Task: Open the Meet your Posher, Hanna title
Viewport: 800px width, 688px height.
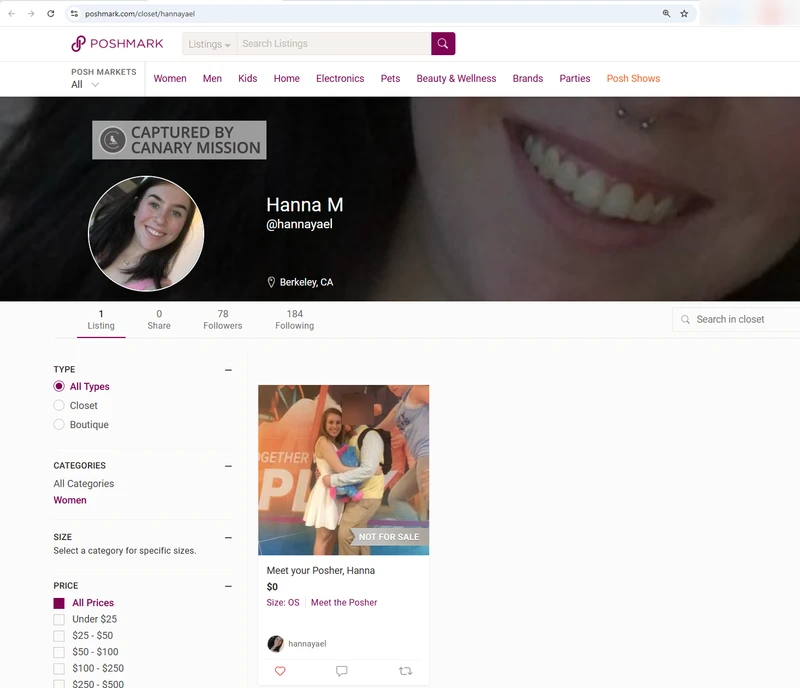Action: pyautogui.click(x=320, y=571)
